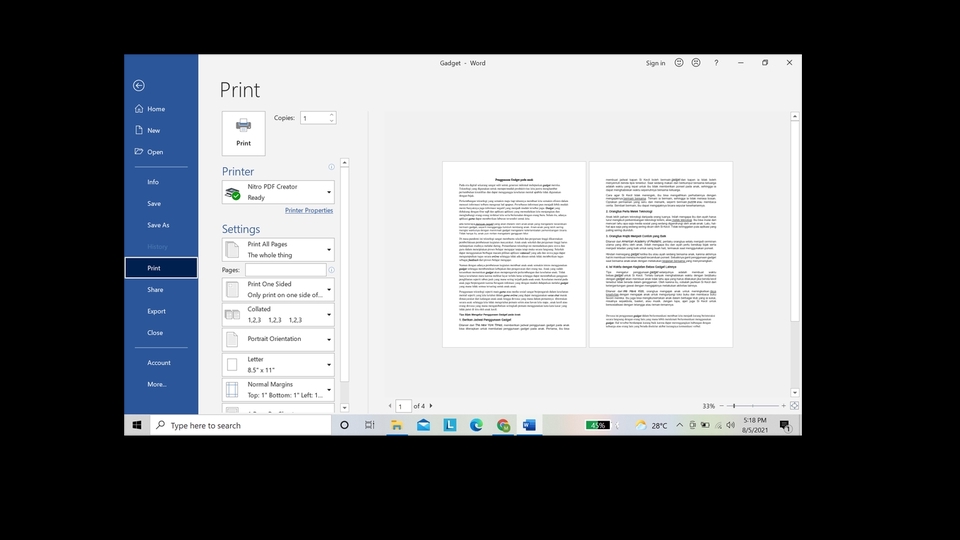The height and width of the screenshot is (540, 960).
Task: Open the Account page
Action: pos(161,362)
